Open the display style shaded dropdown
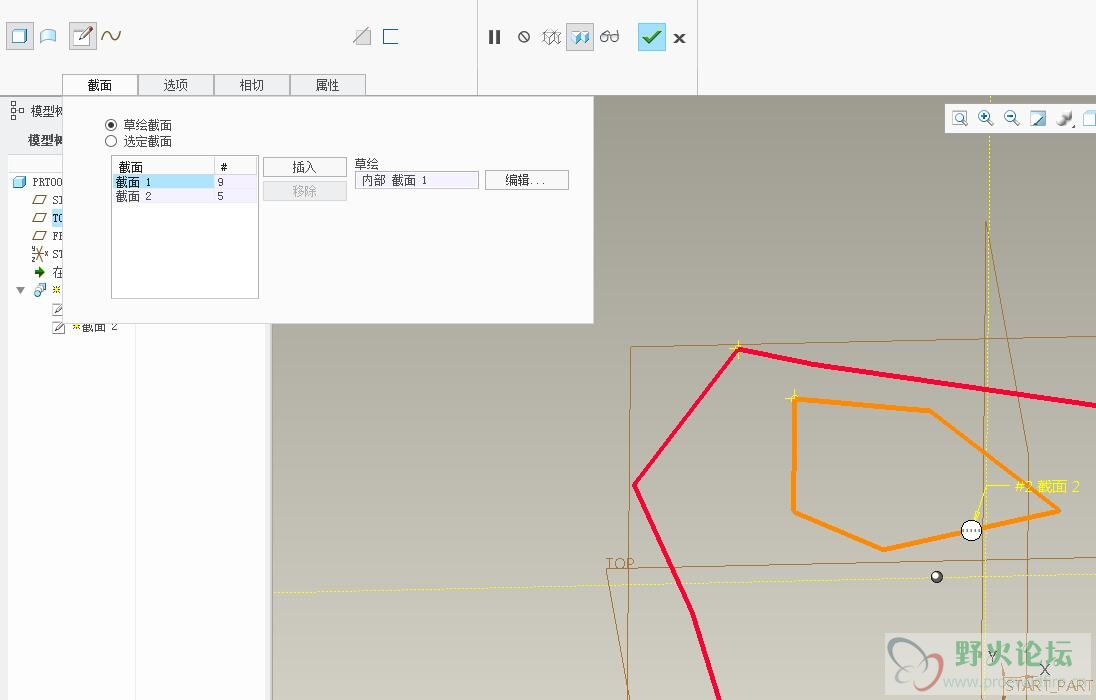Image resolution: width=1096 pixels, height=700 pixels. [1065, 119]
